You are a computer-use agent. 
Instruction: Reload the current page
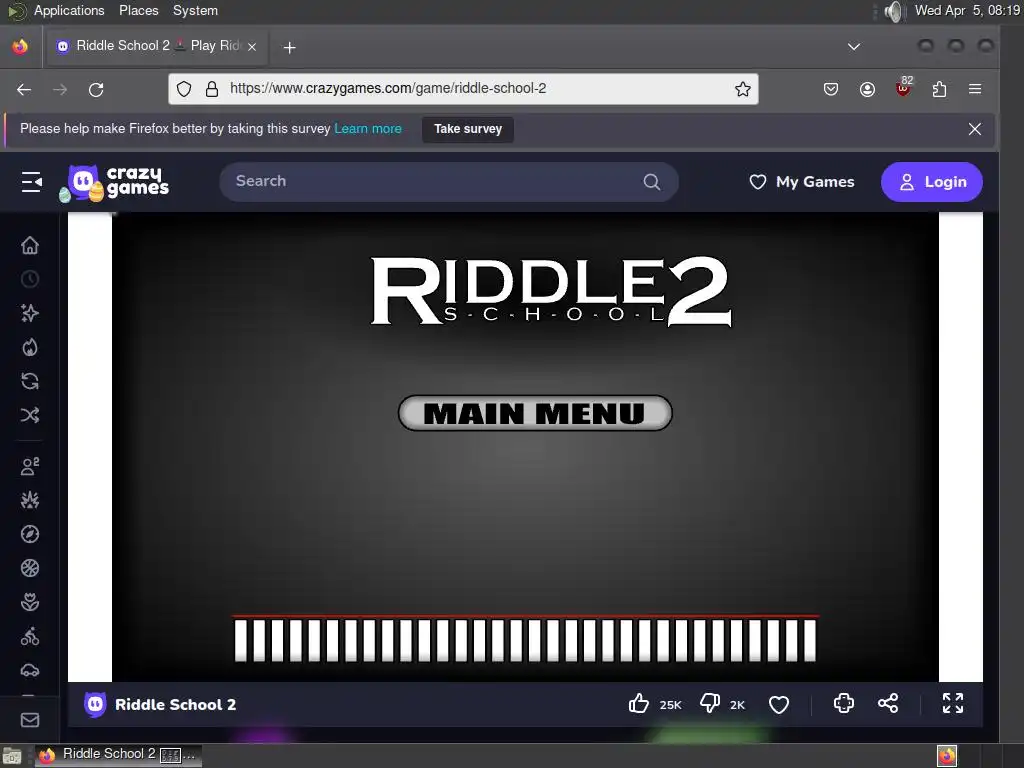[96, 89]
